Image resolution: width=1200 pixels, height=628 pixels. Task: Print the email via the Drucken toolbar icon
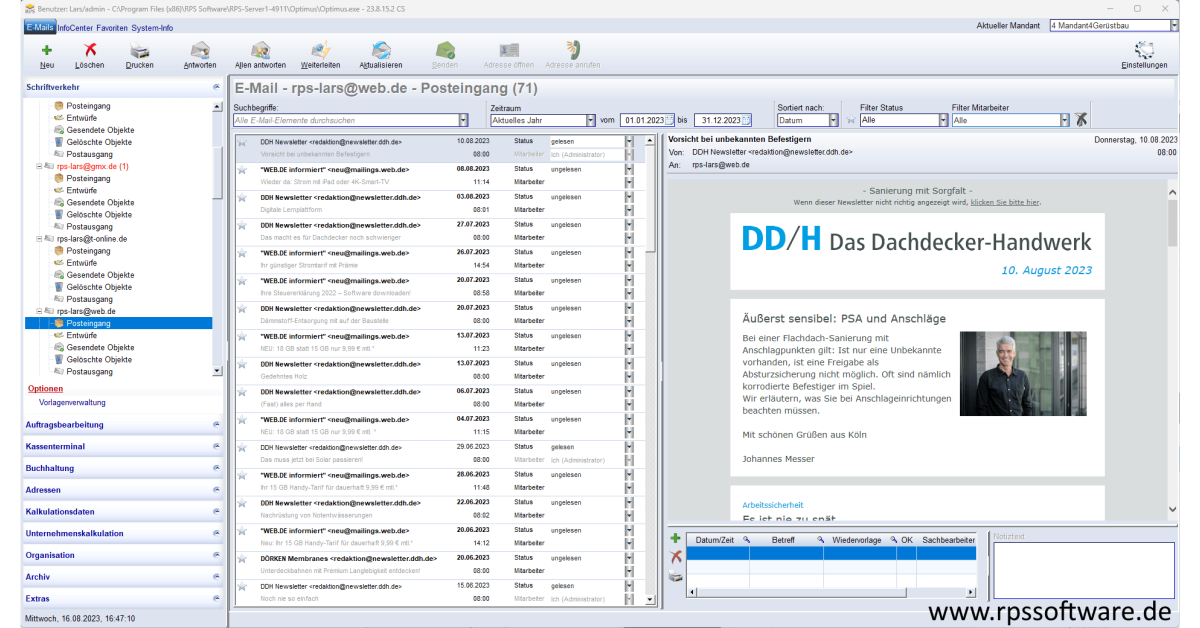click(140, 50)
